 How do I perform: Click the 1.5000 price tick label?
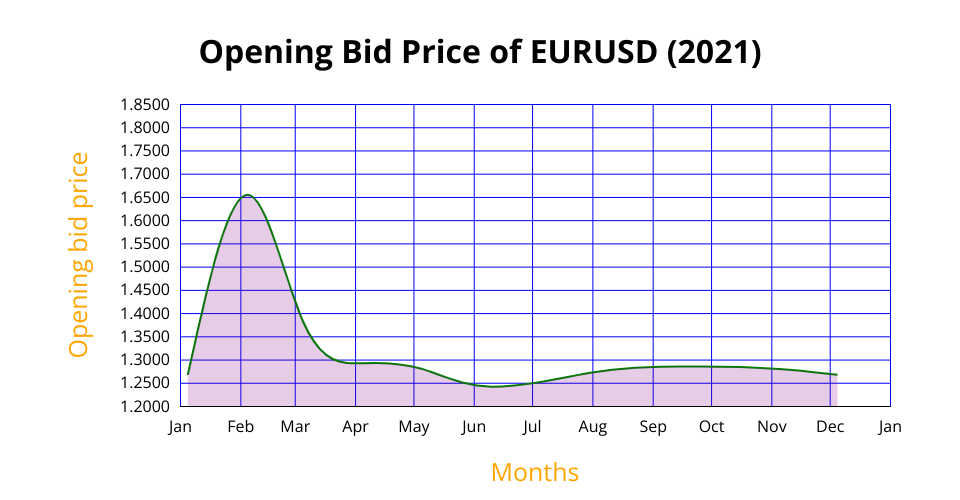pyautogui.click(x=144, y=267)
